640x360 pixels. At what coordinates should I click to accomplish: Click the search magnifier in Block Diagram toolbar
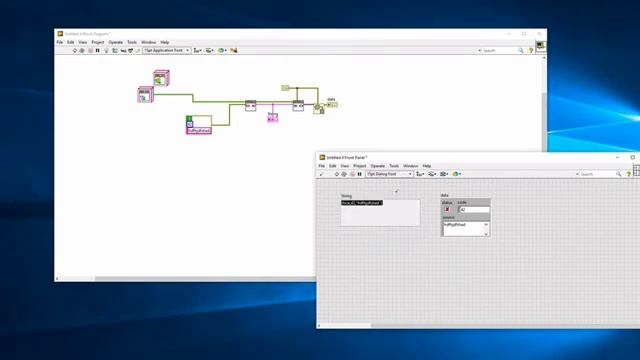point(521,51)
